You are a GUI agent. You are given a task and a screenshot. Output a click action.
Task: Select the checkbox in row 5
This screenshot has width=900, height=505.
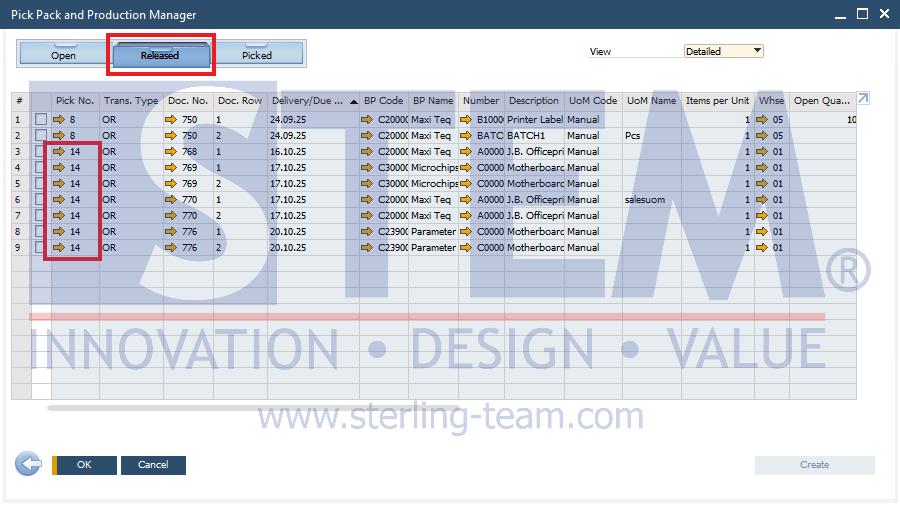(x=41, y=184)
